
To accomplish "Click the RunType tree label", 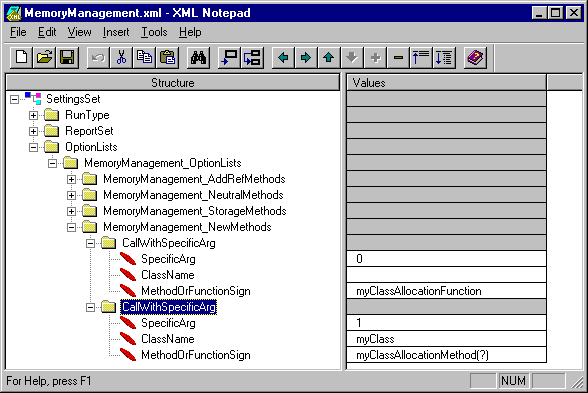I will (x=87, y=115).
